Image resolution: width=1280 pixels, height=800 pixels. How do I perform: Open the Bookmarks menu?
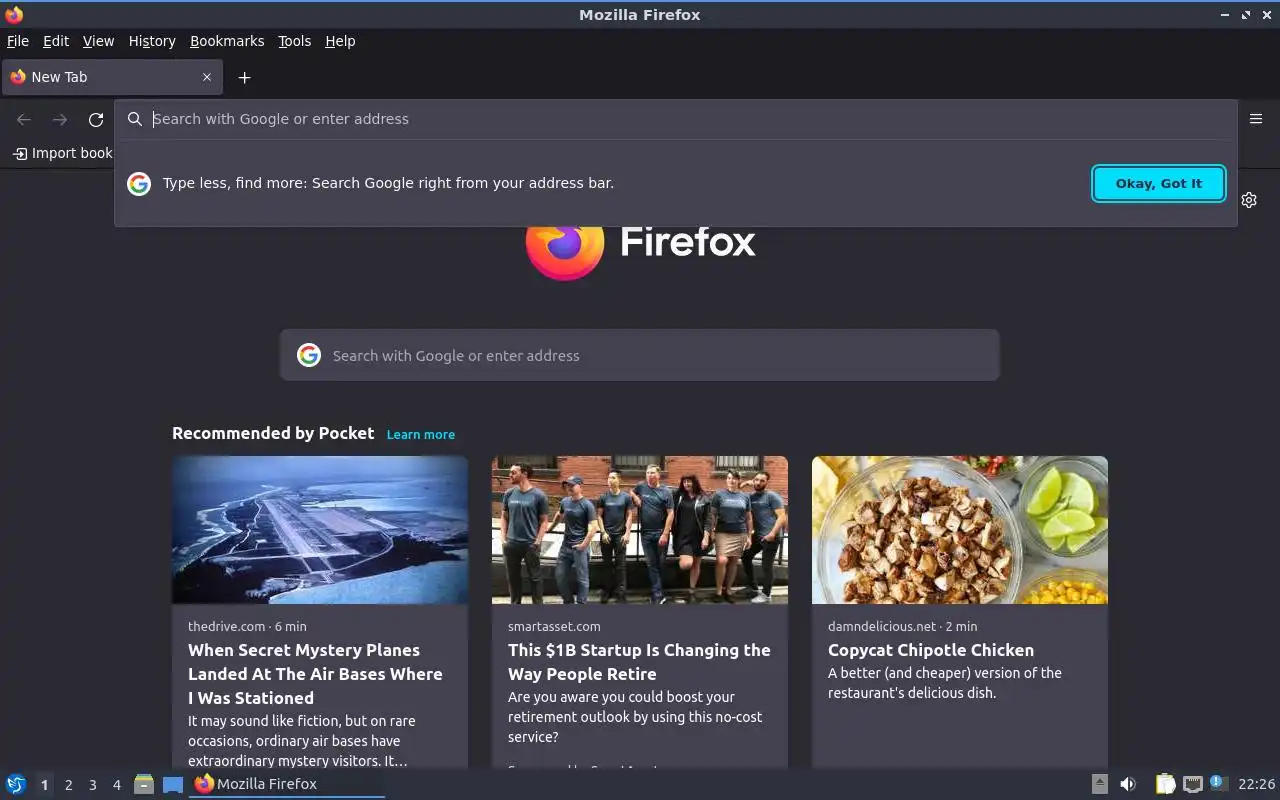coord(227,41)
